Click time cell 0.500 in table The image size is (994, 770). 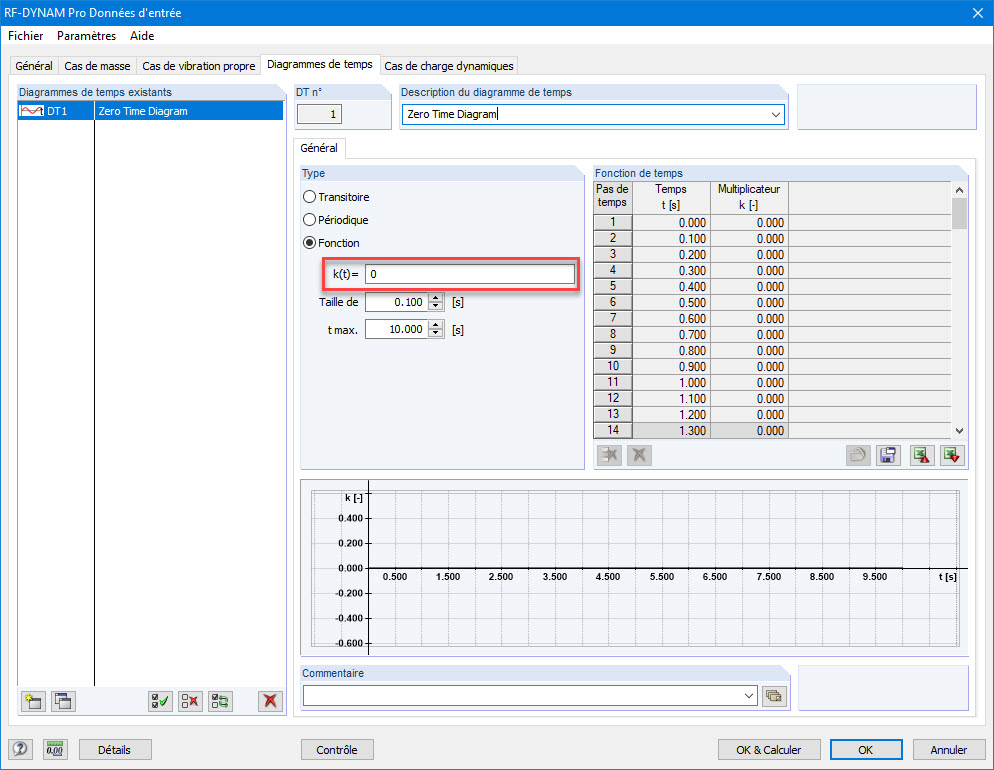pyautogui.click(x=671, y=303)
